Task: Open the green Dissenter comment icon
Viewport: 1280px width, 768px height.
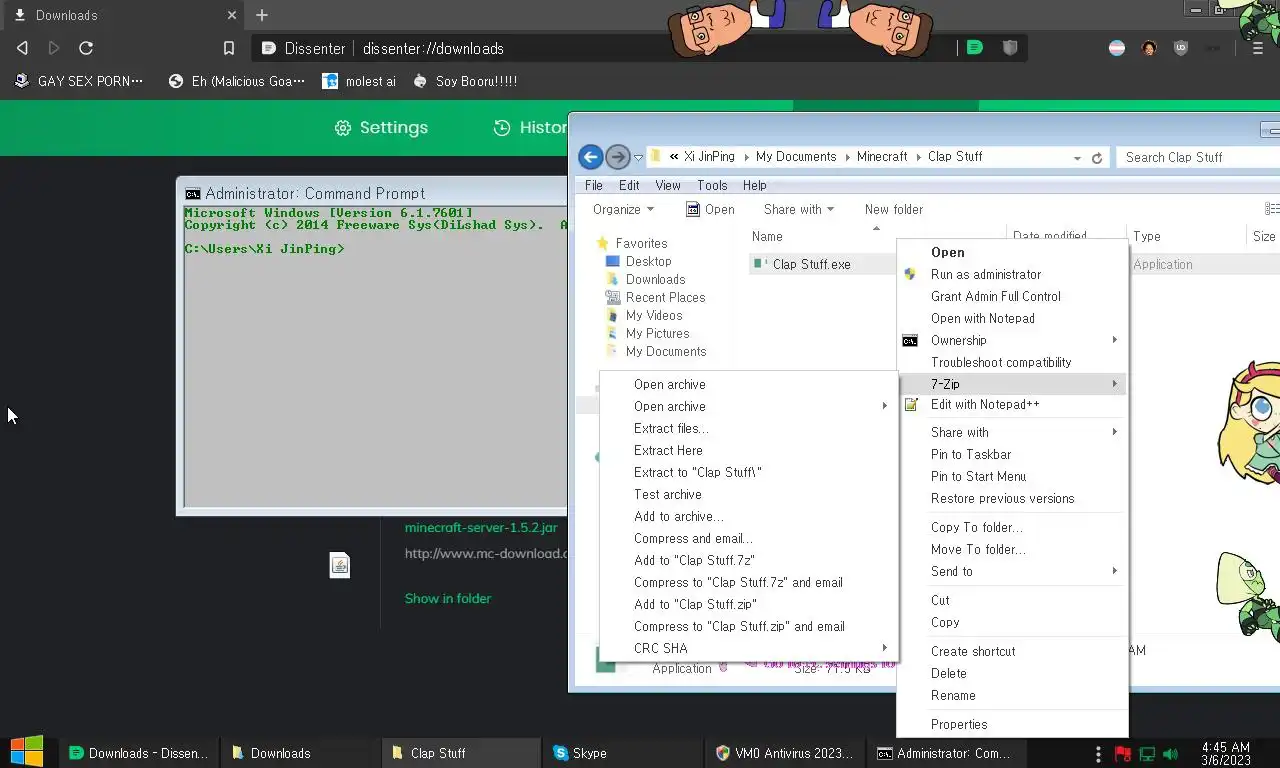Action: 975,47
